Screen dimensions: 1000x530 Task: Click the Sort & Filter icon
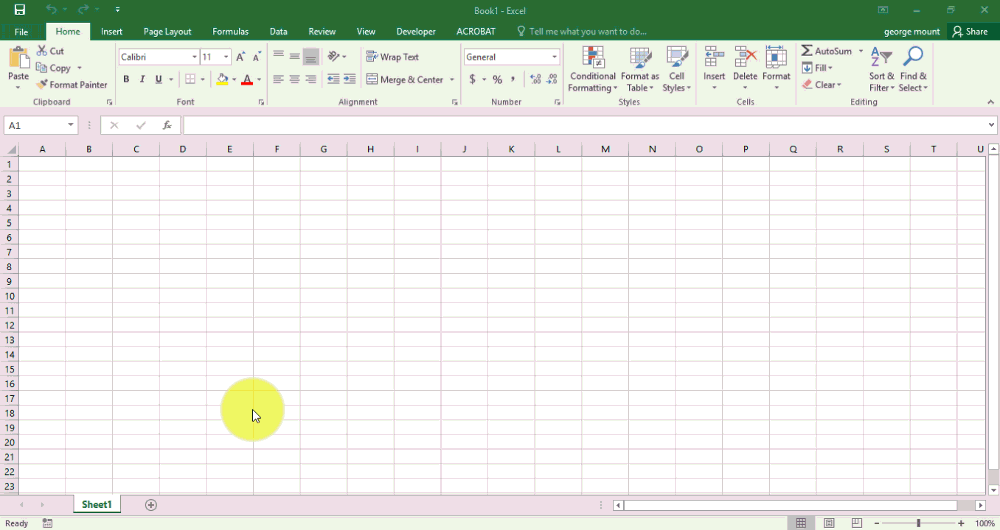click(x=881, y=58)
